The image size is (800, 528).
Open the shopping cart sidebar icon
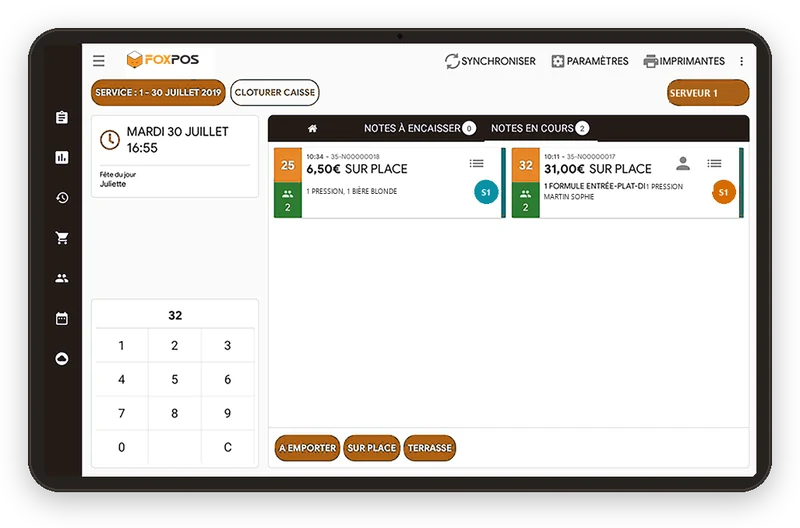[62, 238]
